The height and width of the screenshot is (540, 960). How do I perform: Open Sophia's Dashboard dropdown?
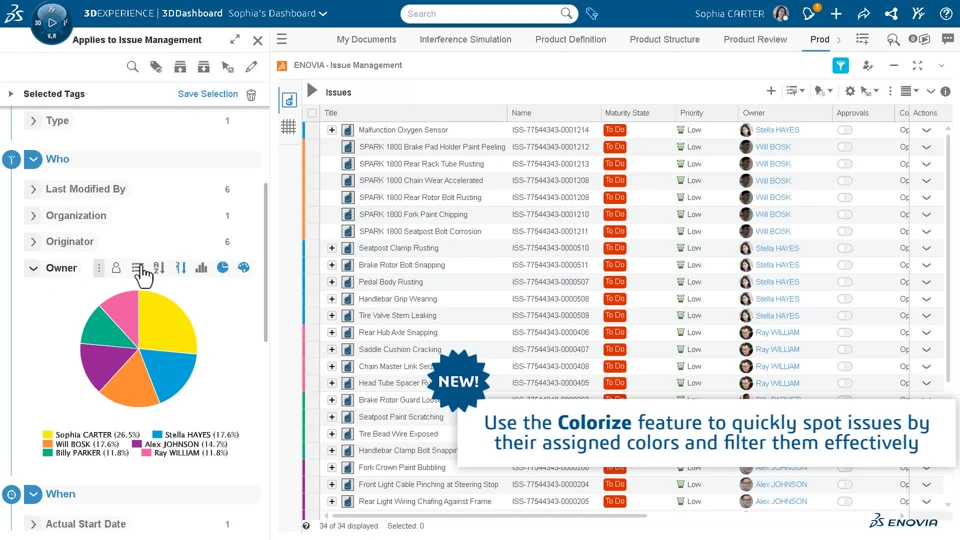(278, 13)
